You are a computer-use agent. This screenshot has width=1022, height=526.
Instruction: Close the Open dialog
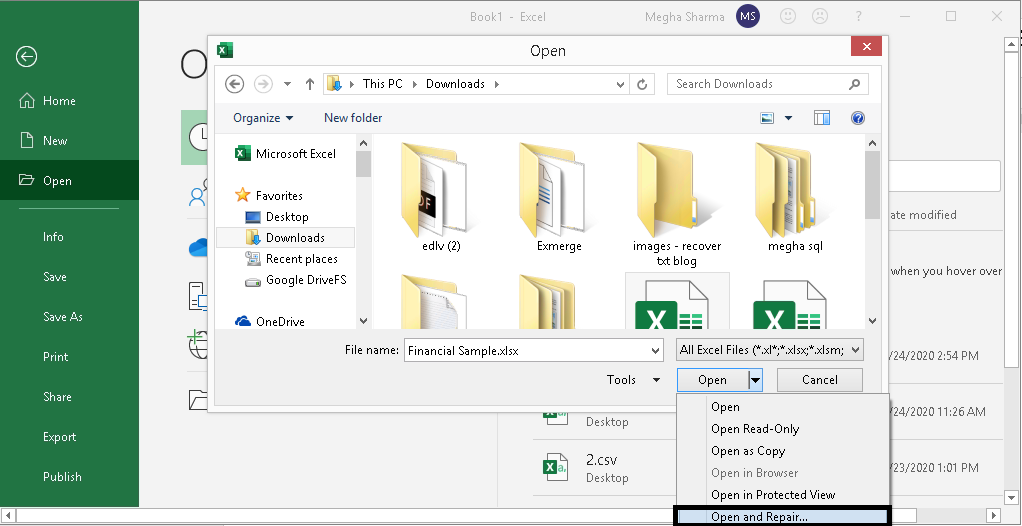click(x=866, y=46)
